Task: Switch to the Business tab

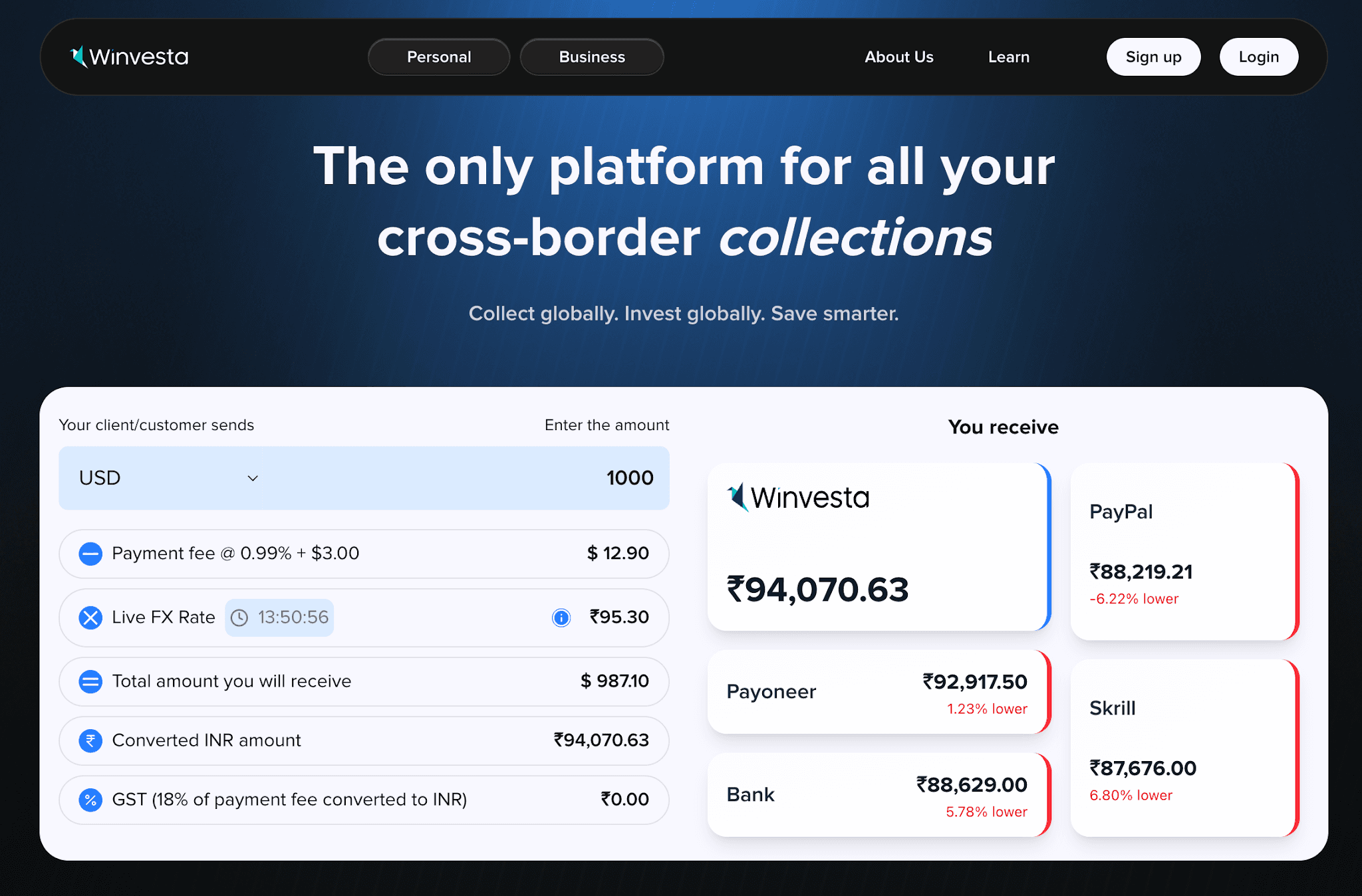Action: [592, 57]
